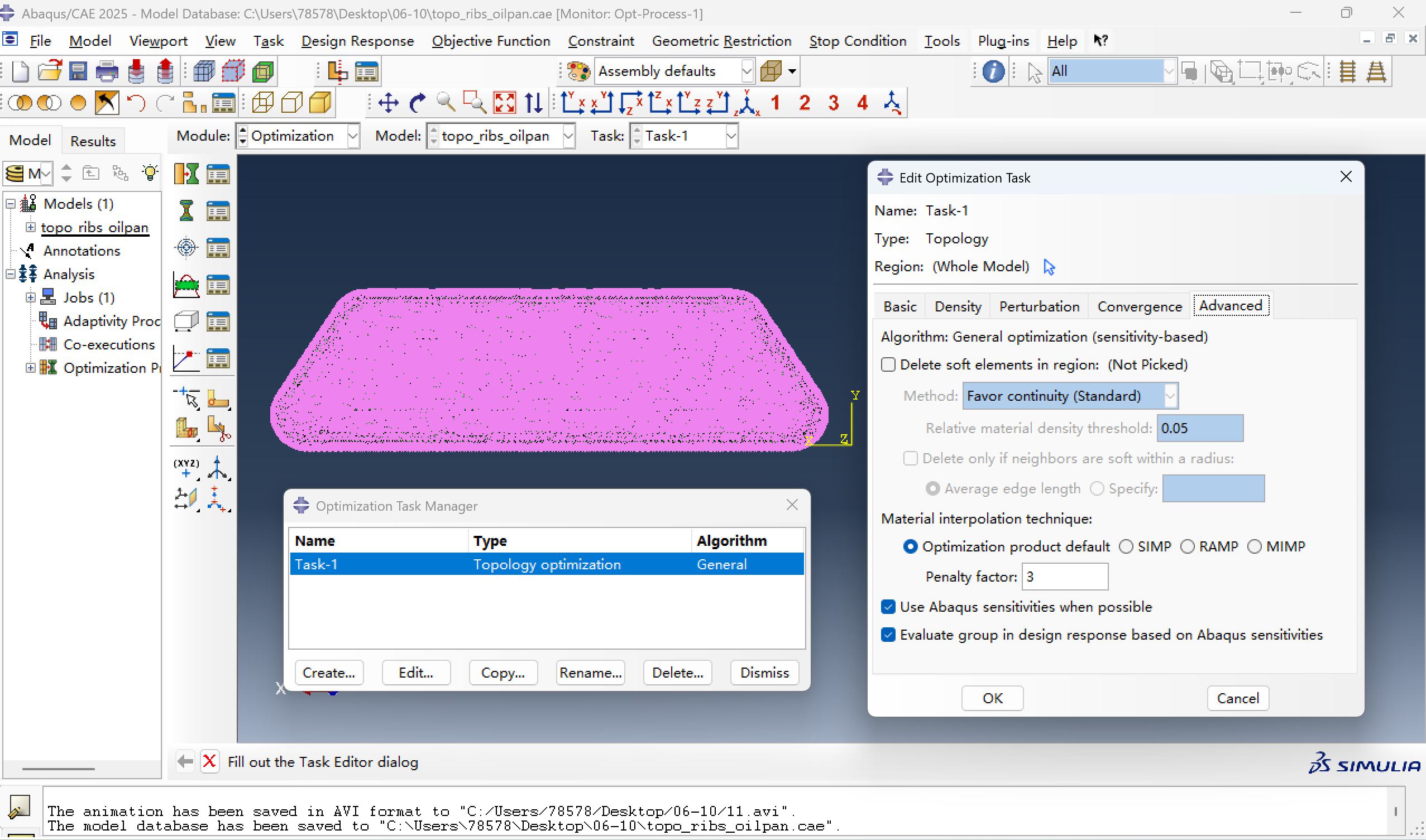Expand the Jobs (1) tree node
1426x840 pixels.
coord(31,297)
